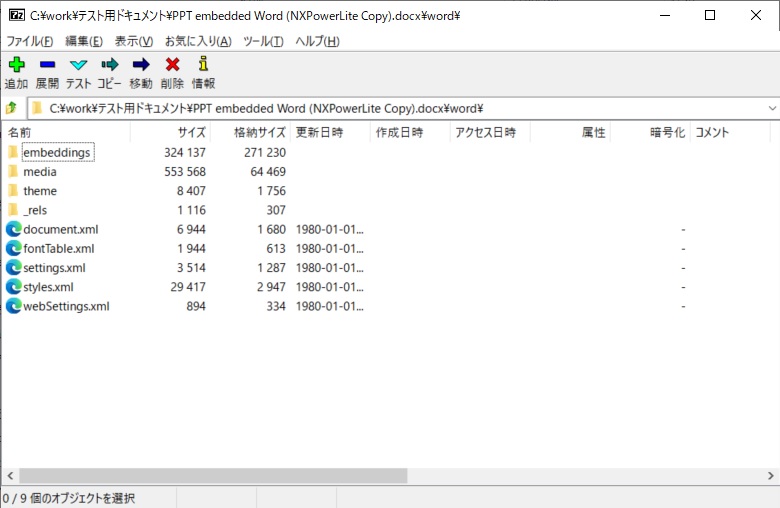Sort by the アクセス日時 column header
The width and height of the screenshot is (780, 508).
pos(490,132)
